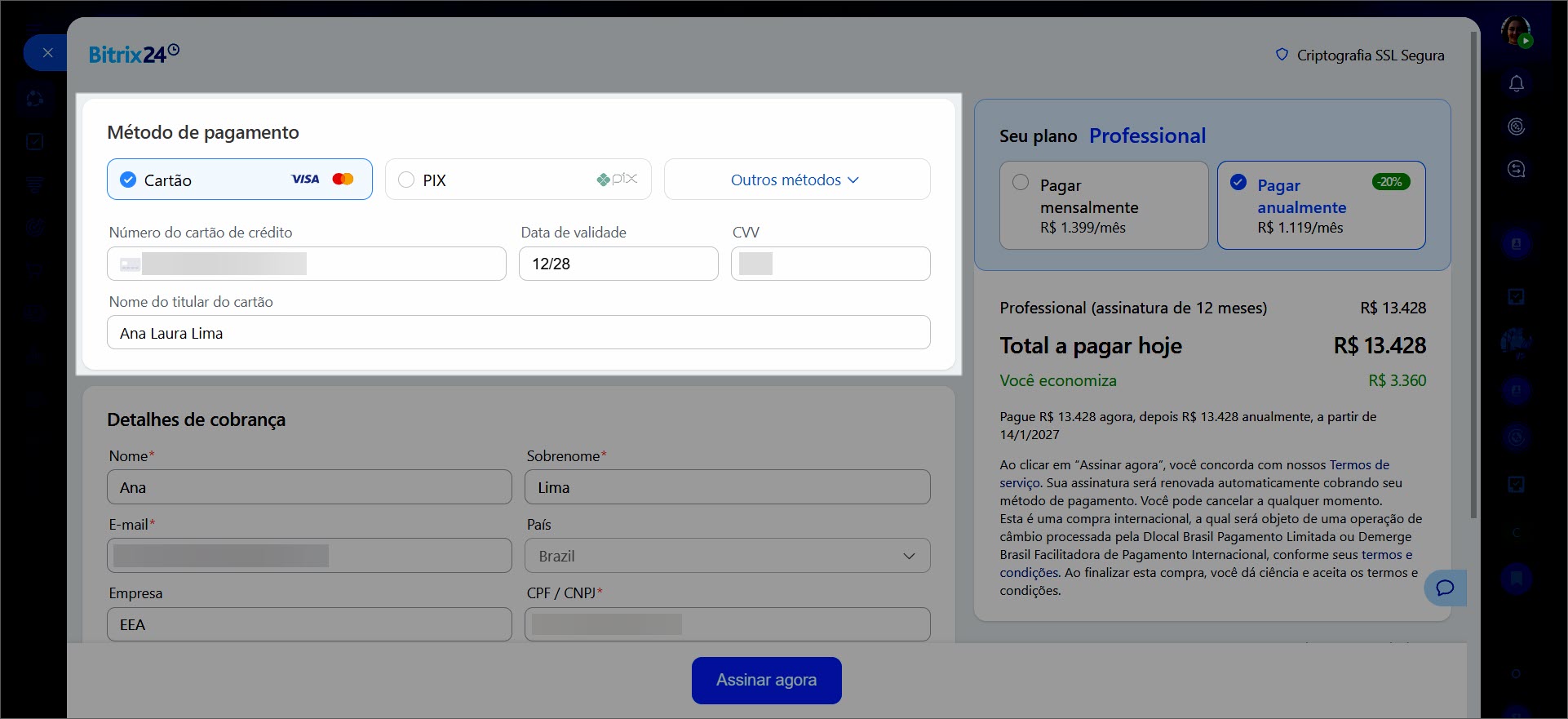Choose the Pagar mensalmente billing option
1568x719 pixels.
(x=1021, y=183)
